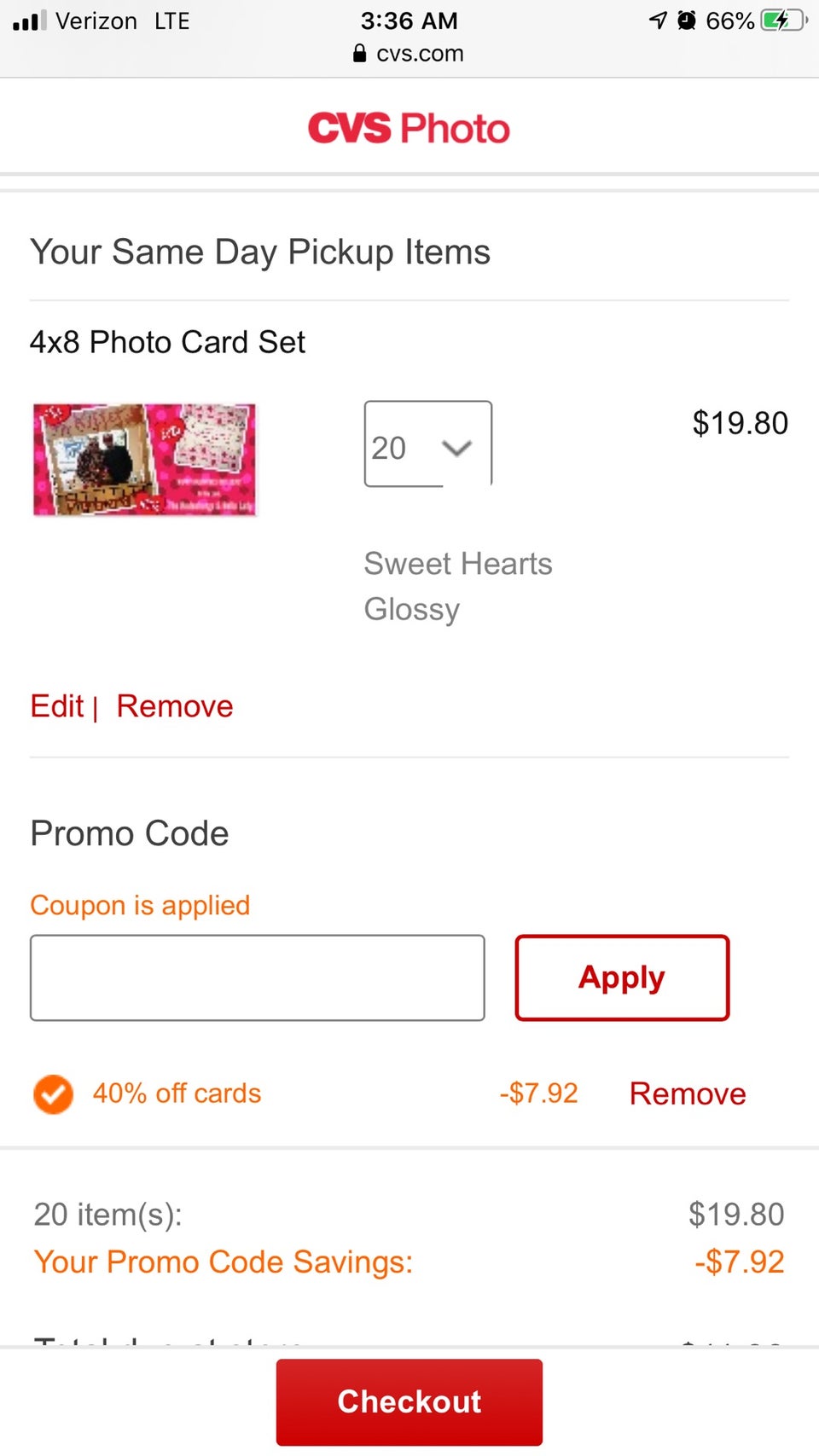The width and height of the screenshot is (819, 1456).
Task: Remove the 4x8 Photo Card Set item
Action: tap(175, 706)
